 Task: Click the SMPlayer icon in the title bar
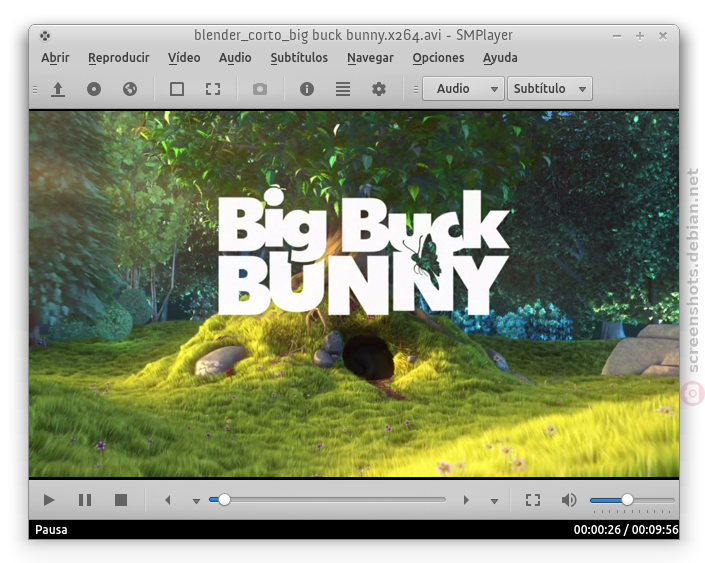click(45, 36)
